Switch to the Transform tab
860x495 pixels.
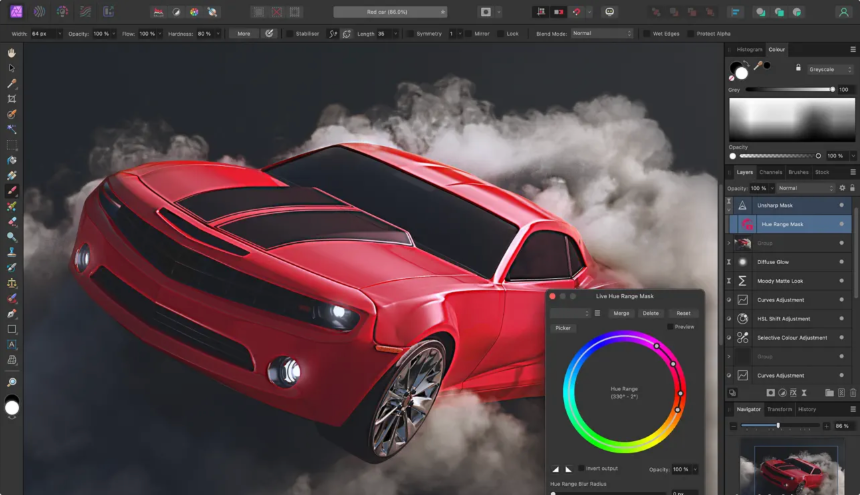(779, 409)
